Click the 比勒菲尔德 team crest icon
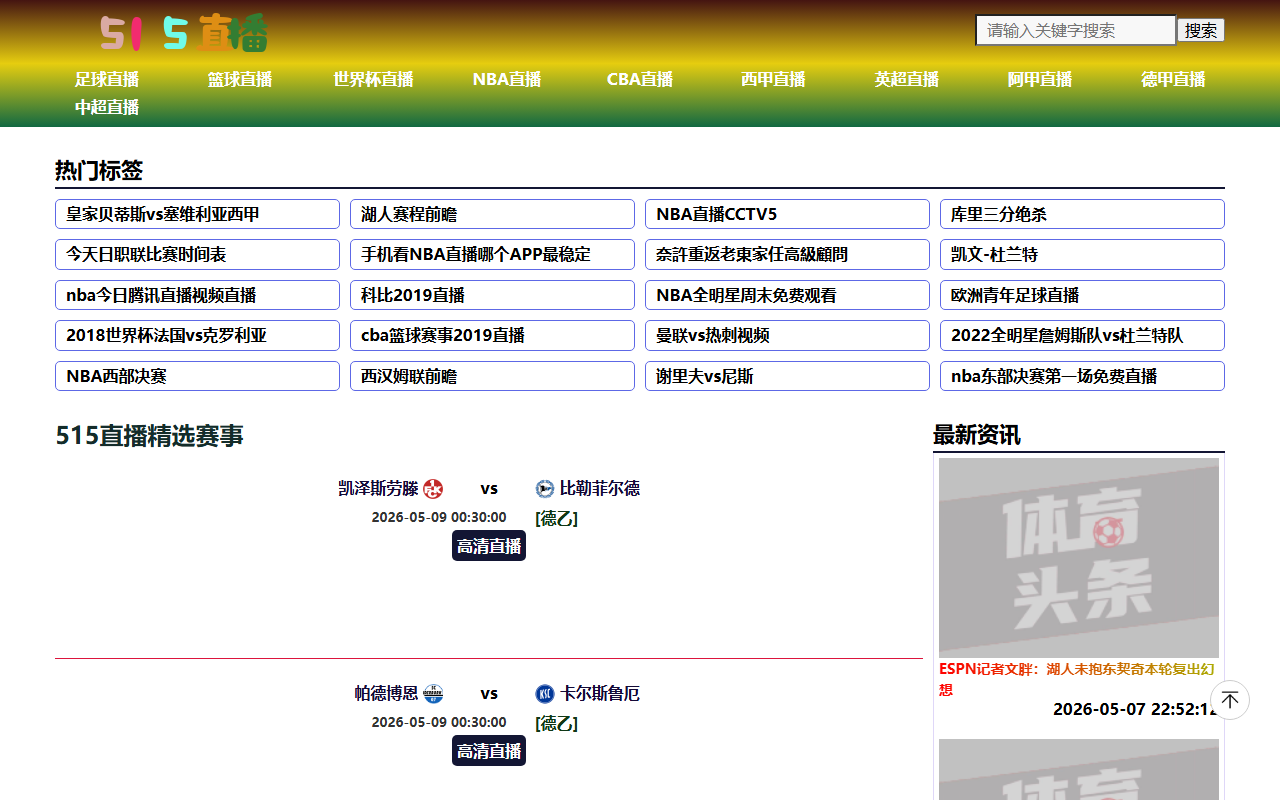This screenshot has width=1280, height=800. tap(545, 489)
